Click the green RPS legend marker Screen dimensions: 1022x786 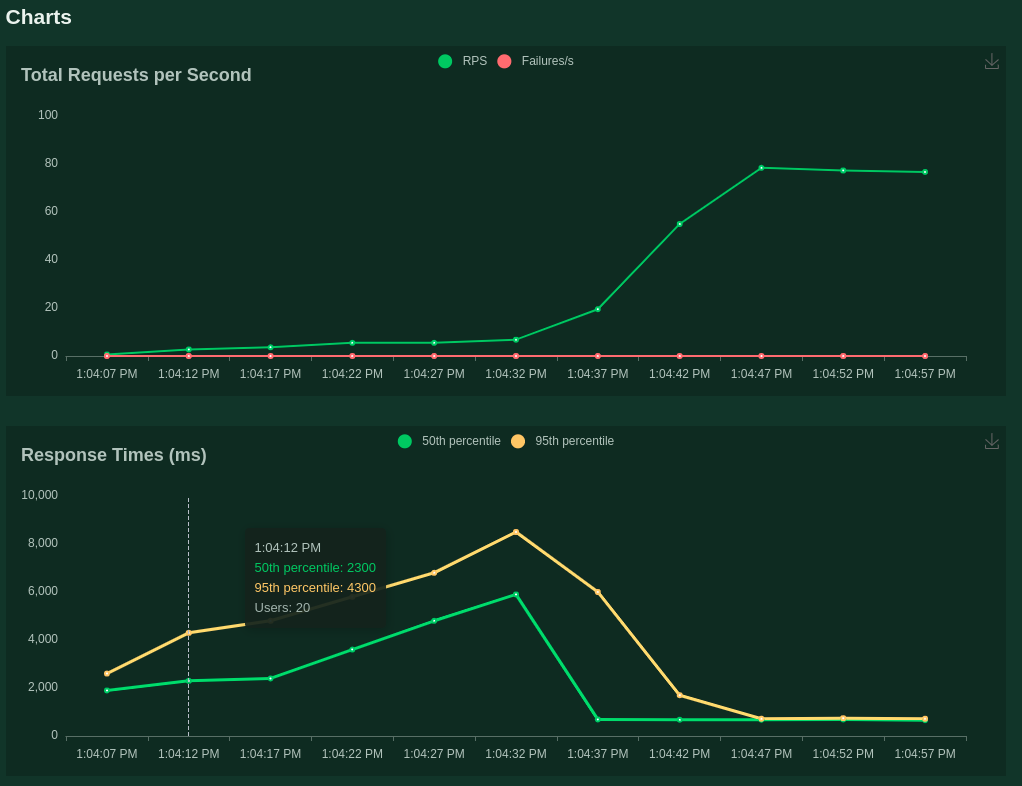pos(445,61)
